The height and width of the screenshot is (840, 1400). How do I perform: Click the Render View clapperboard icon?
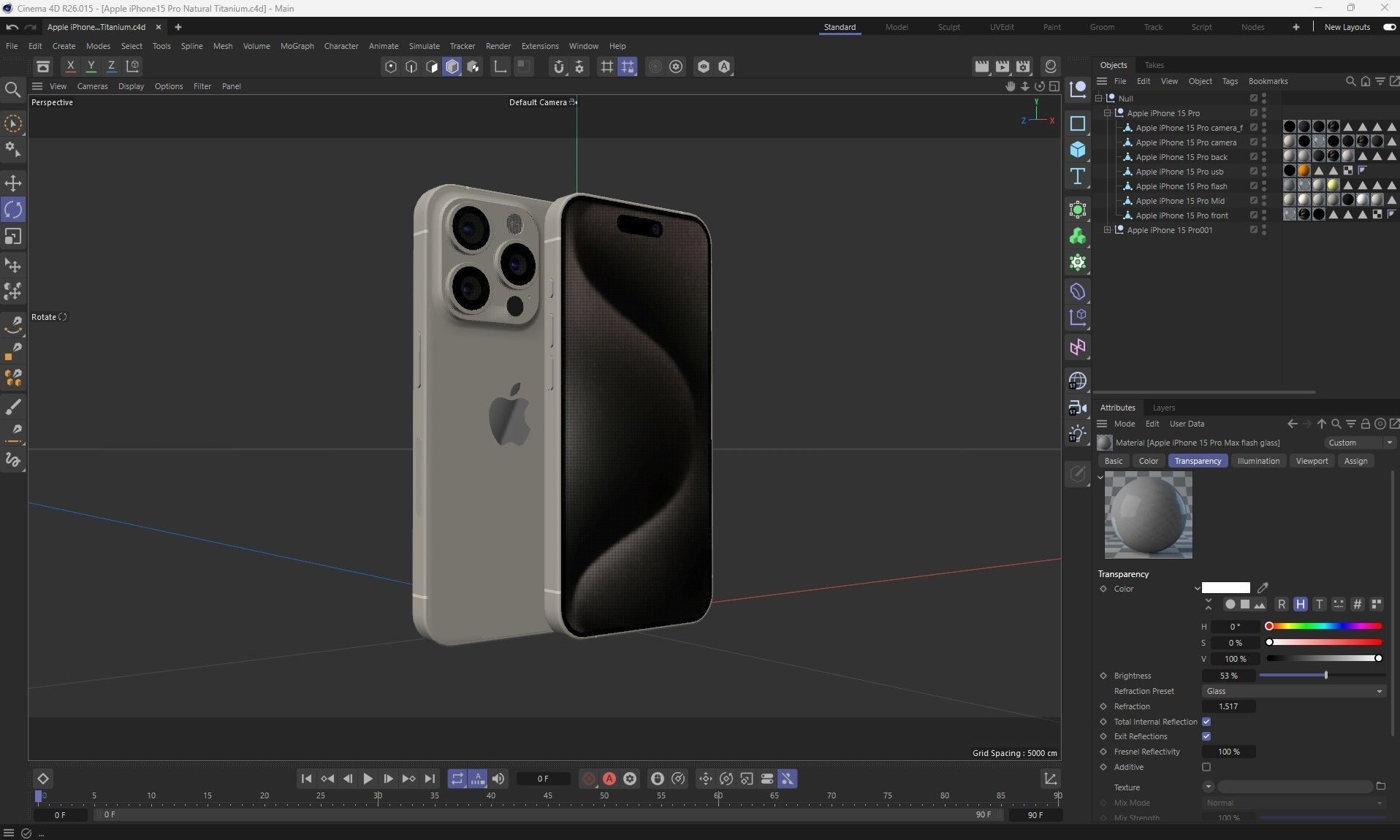pos(981,66)
